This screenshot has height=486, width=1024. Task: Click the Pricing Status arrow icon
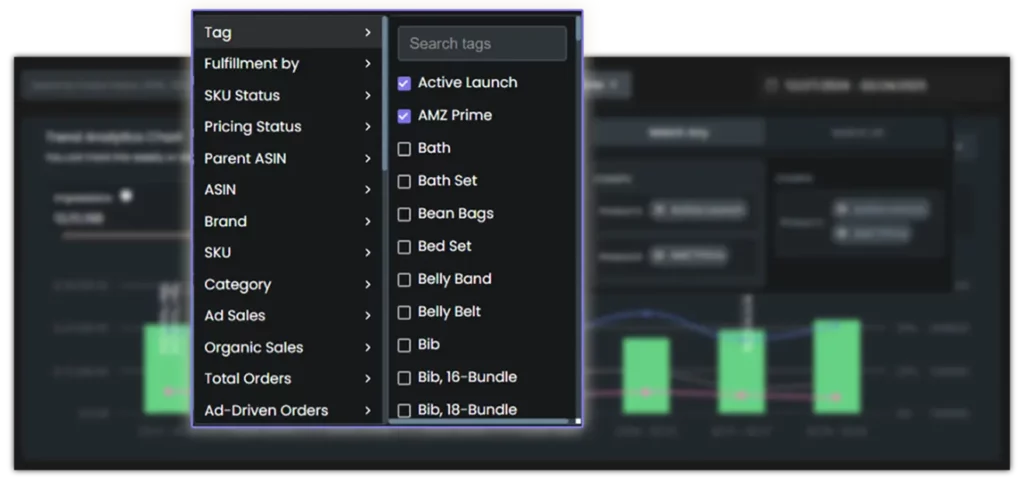tap(368, 127)
